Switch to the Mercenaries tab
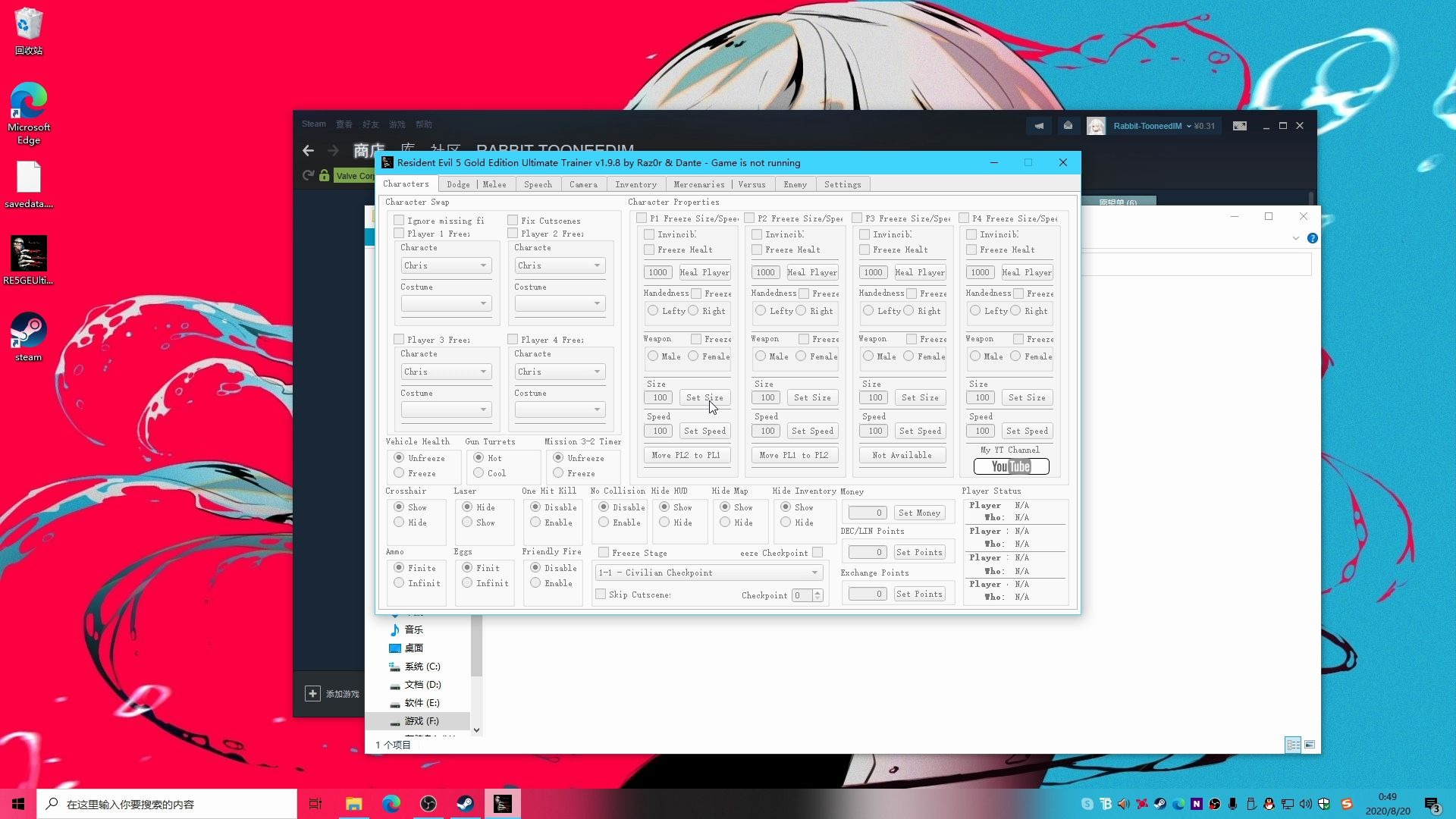Image resolution: width=1456 pixels, height=819 pixels. click(698, 184)
